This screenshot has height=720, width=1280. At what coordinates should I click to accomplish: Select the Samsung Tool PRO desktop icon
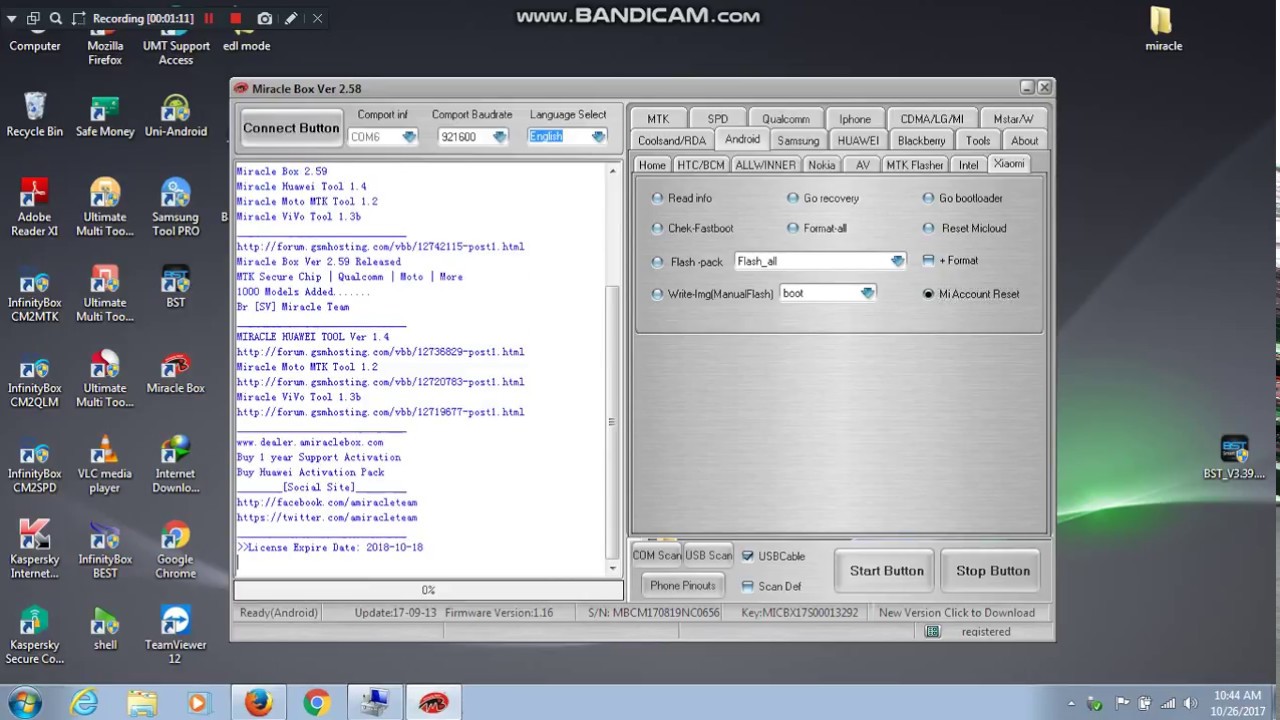pyautogui.click(x=176, y=207)
